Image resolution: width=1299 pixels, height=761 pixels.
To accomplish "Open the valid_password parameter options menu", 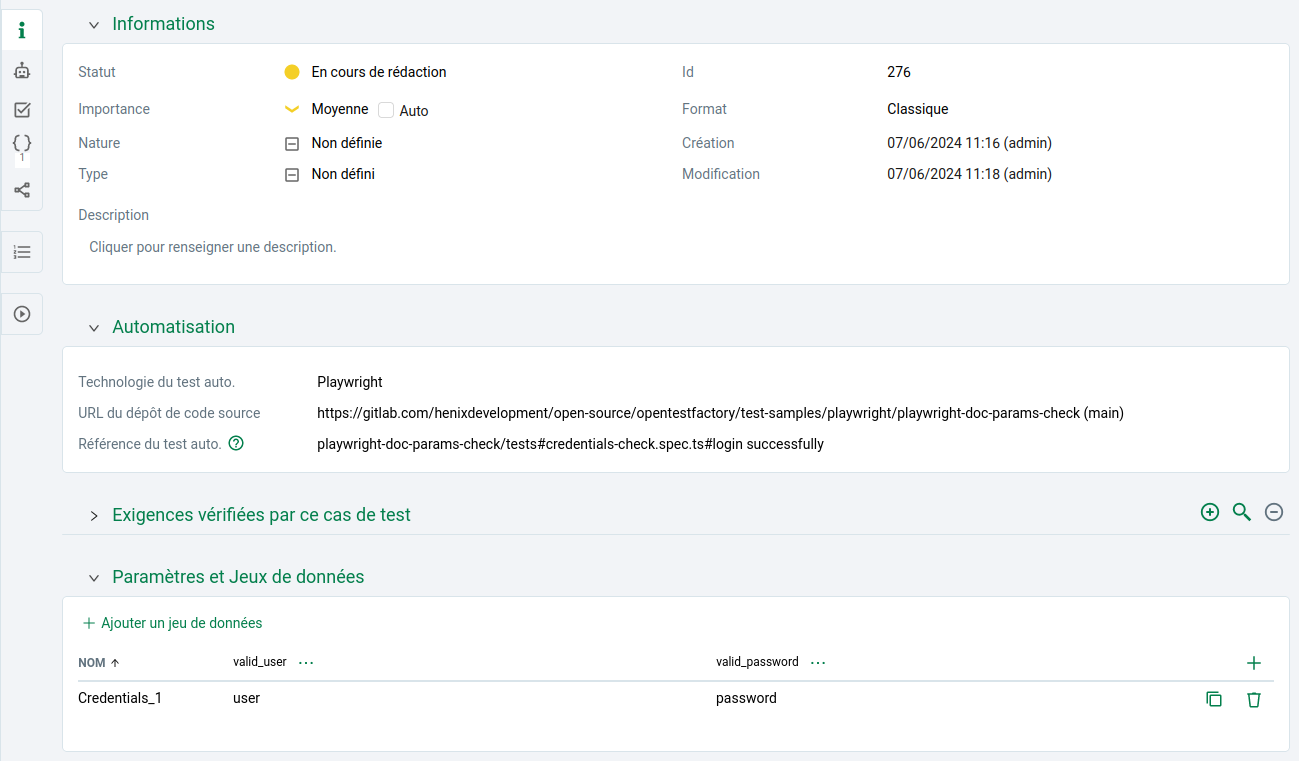I will tap(818, 662).
